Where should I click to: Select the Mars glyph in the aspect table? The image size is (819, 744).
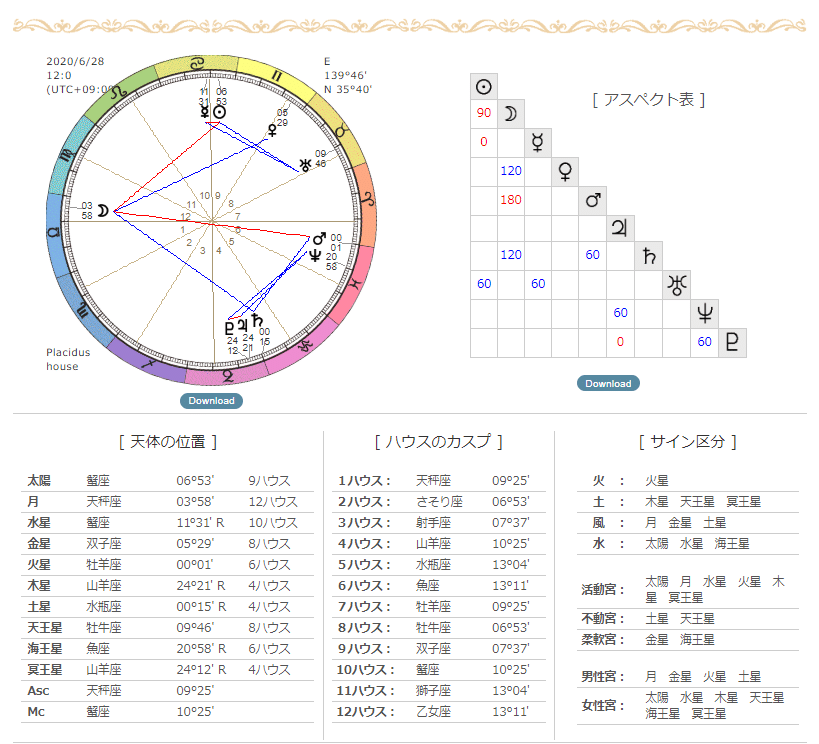[592, 199]
